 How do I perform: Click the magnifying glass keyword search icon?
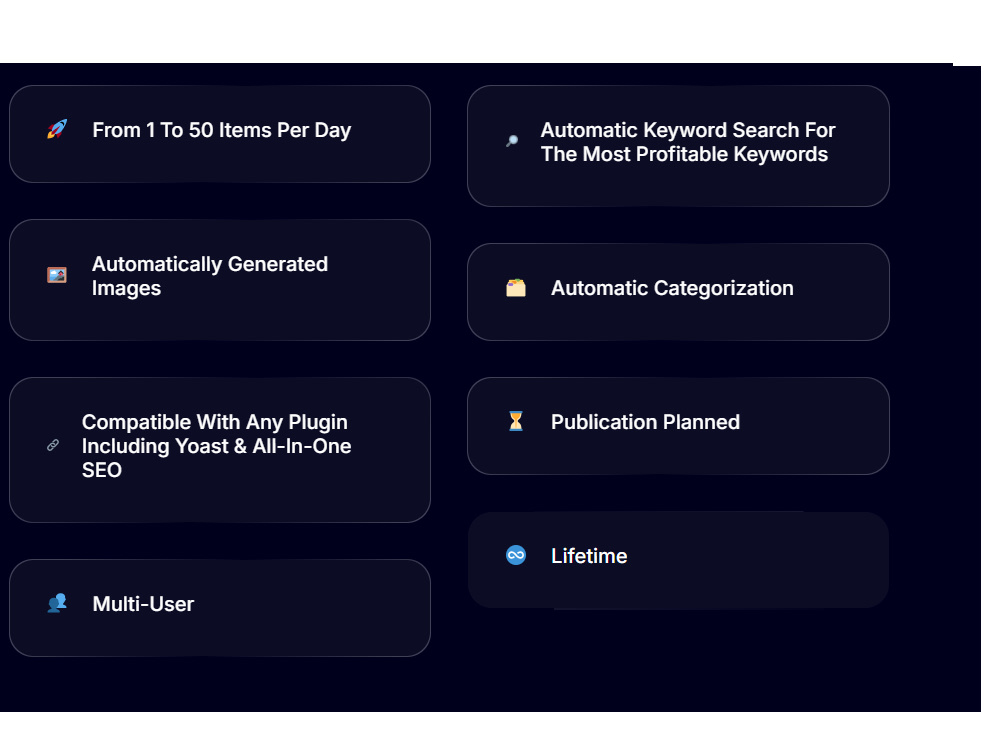(x=511, y=141)
